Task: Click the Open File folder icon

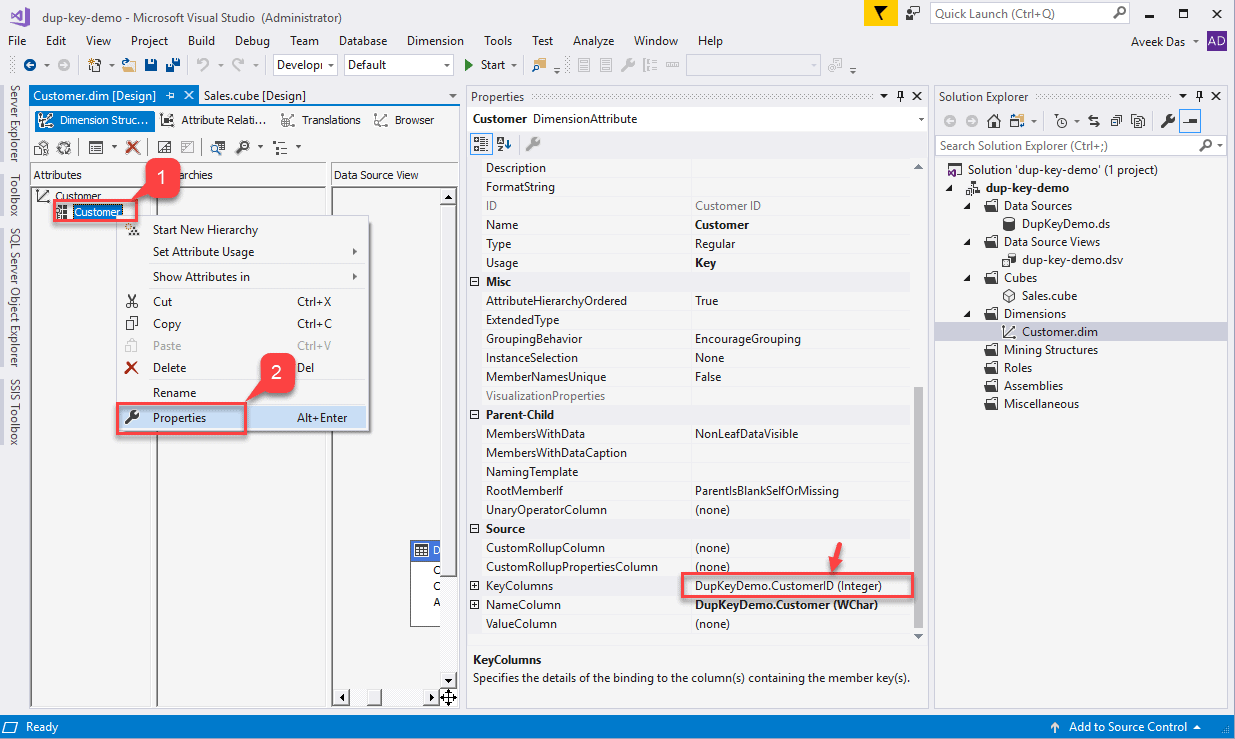Action: (129, 65)
